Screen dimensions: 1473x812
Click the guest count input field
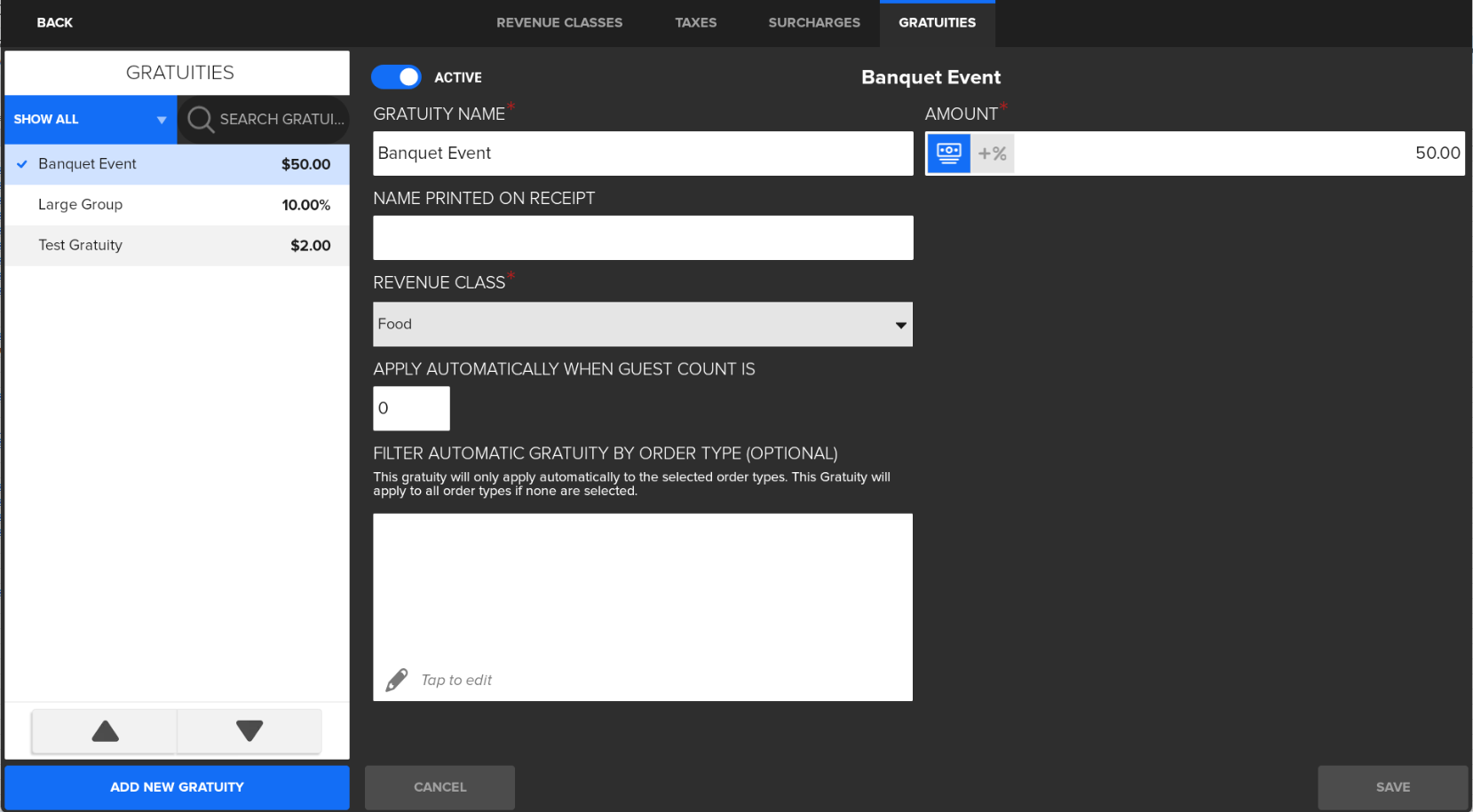coord(411,408)
